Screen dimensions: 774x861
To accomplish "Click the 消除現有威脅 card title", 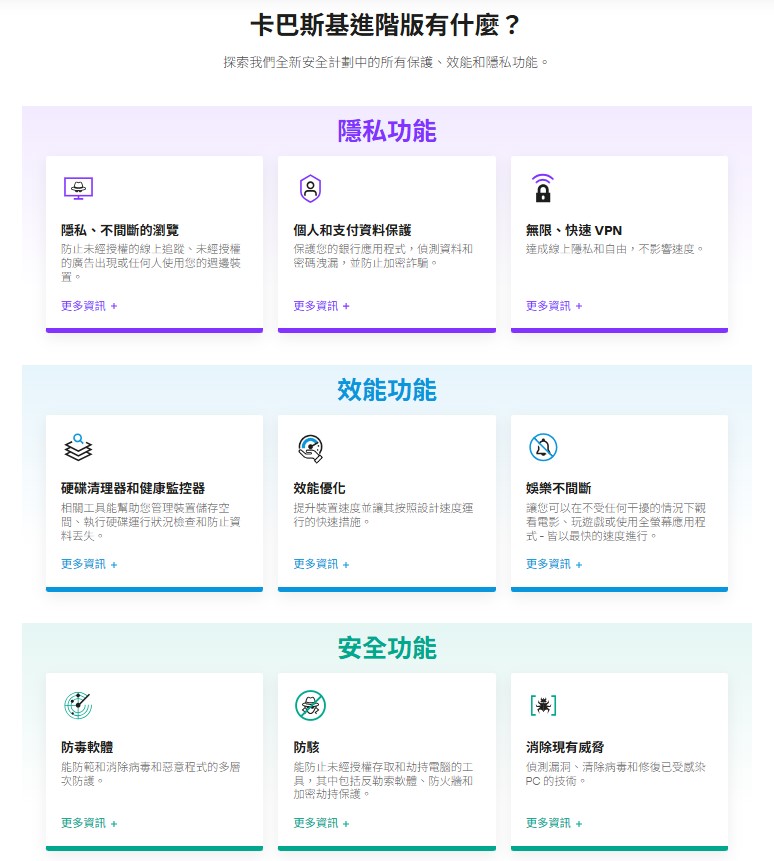I will (565, 747).
